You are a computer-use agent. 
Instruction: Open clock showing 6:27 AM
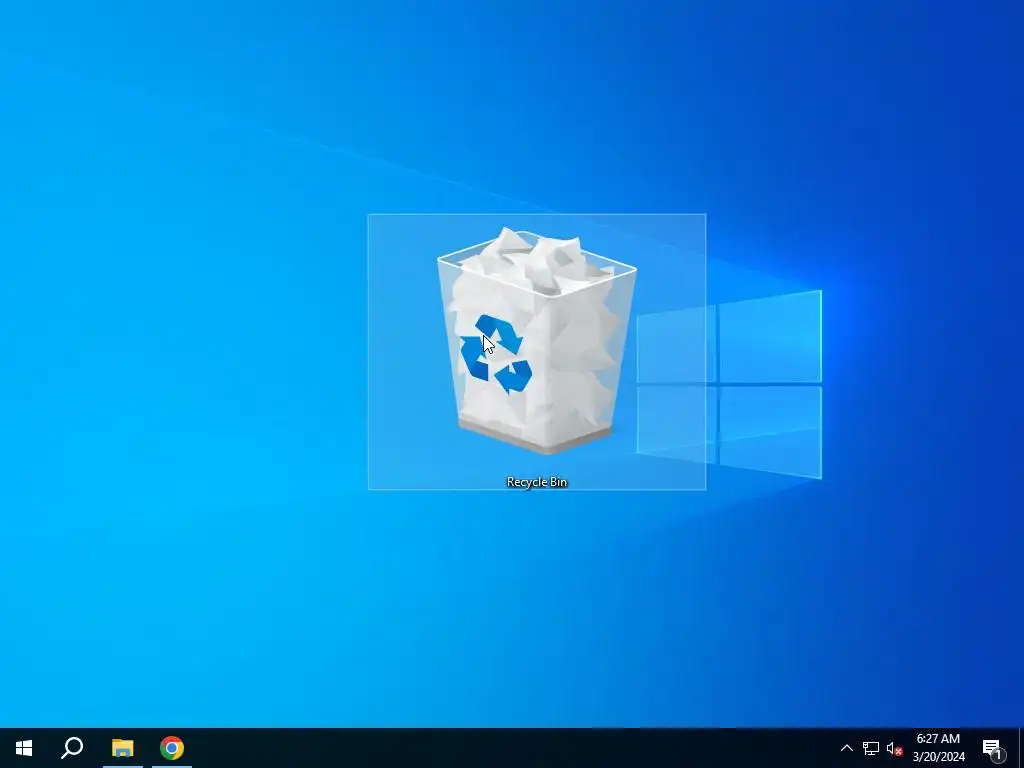[938, 748]
